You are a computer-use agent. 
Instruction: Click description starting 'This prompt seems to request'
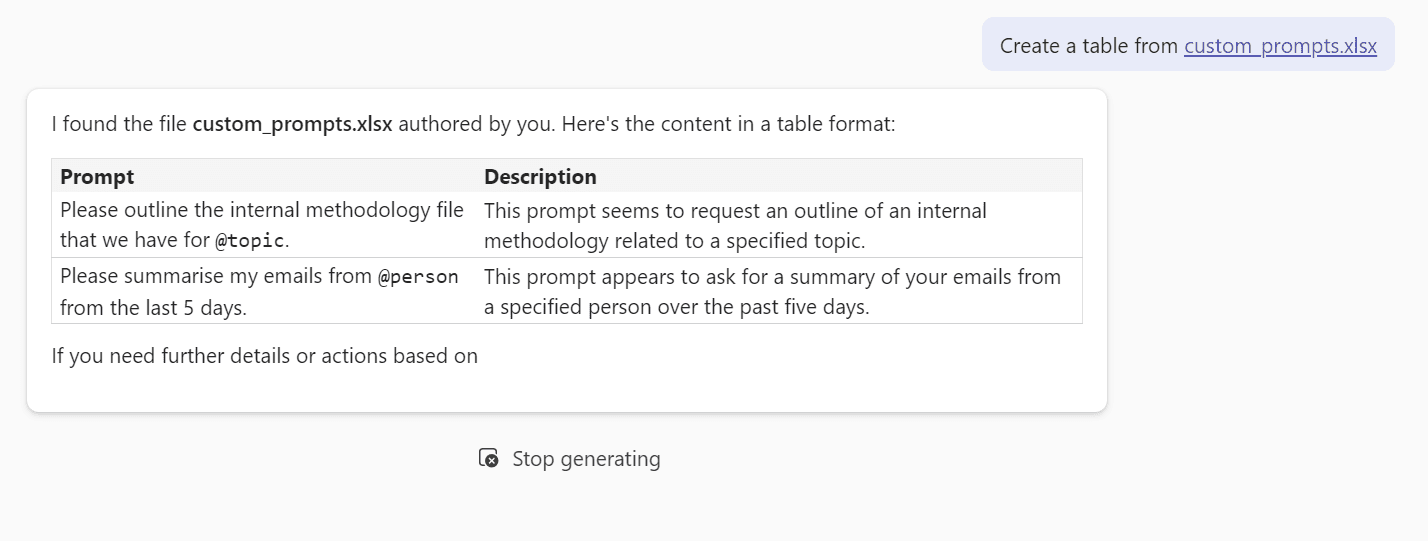(x=735, y=225)
